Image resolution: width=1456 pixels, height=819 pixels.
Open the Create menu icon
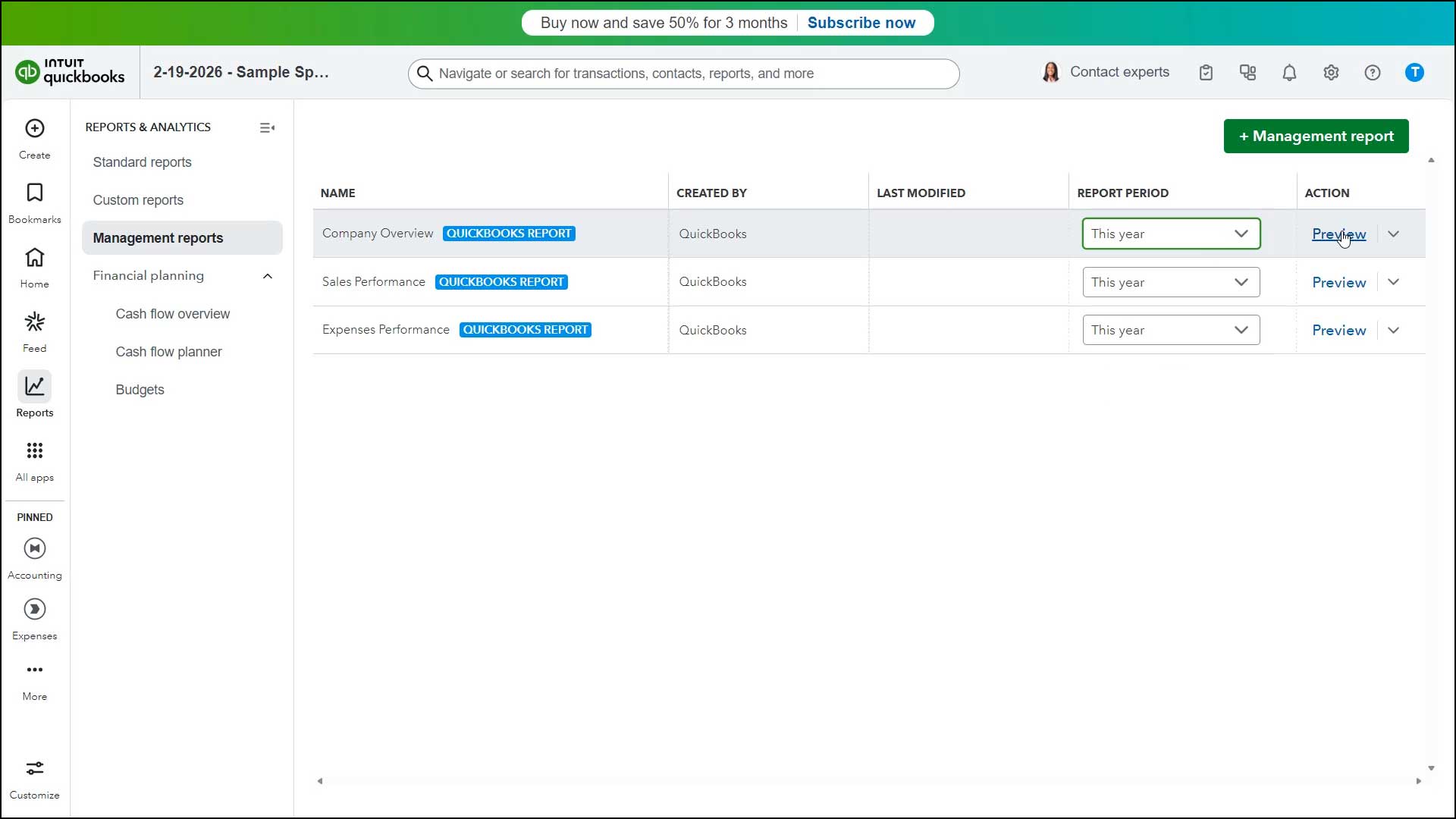coord(35,128)
